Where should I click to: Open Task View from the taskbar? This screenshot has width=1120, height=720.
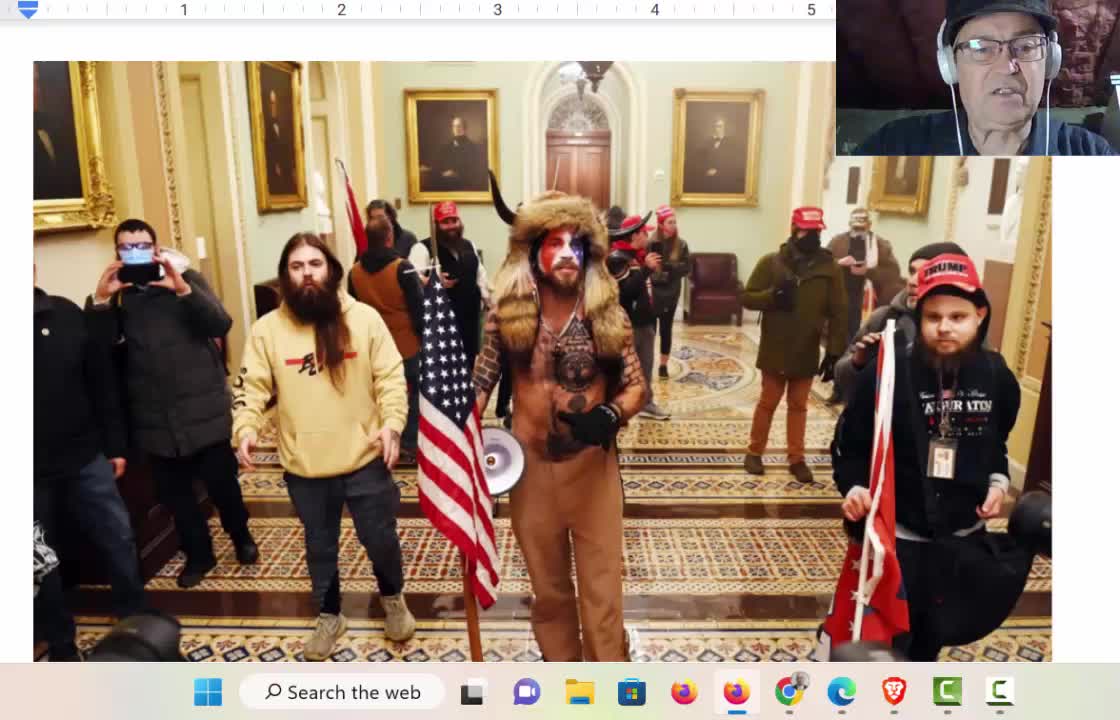tap(472, 693)
